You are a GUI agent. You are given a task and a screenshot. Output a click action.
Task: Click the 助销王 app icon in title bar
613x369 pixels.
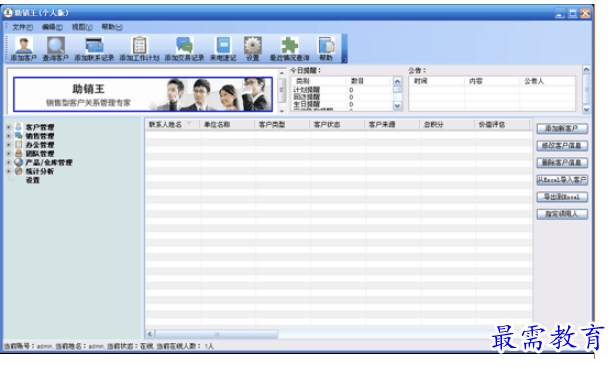click(x=8, y=13)
